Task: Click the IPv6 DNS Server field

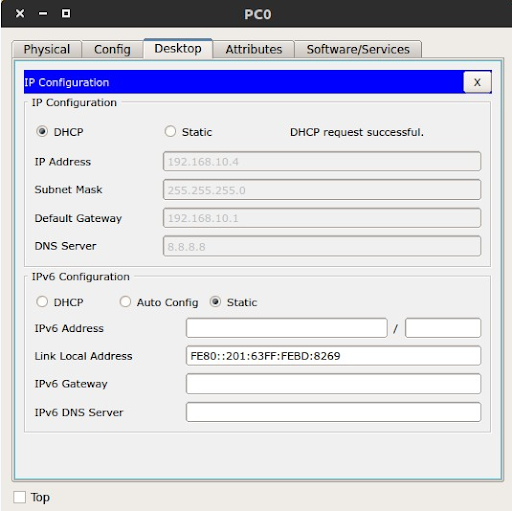Action: pyautogui.click(x=333, y=412)
